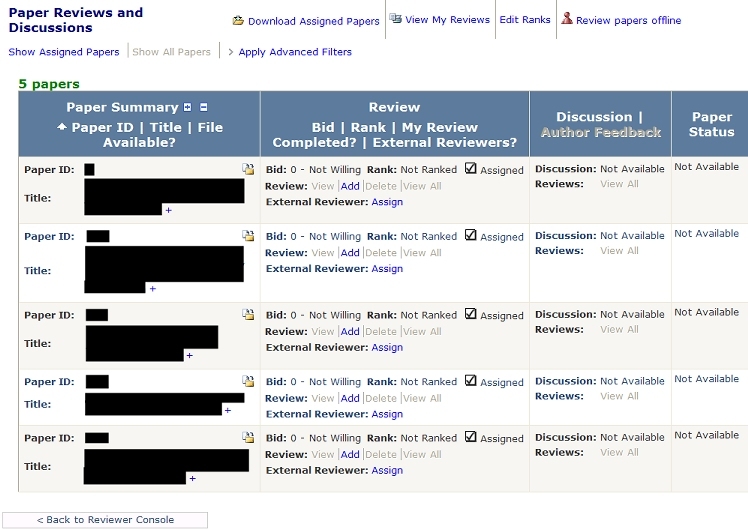Uncheck the last paper's Assigned checkbox
Screen dimensions: 748x530
(471, 437)
